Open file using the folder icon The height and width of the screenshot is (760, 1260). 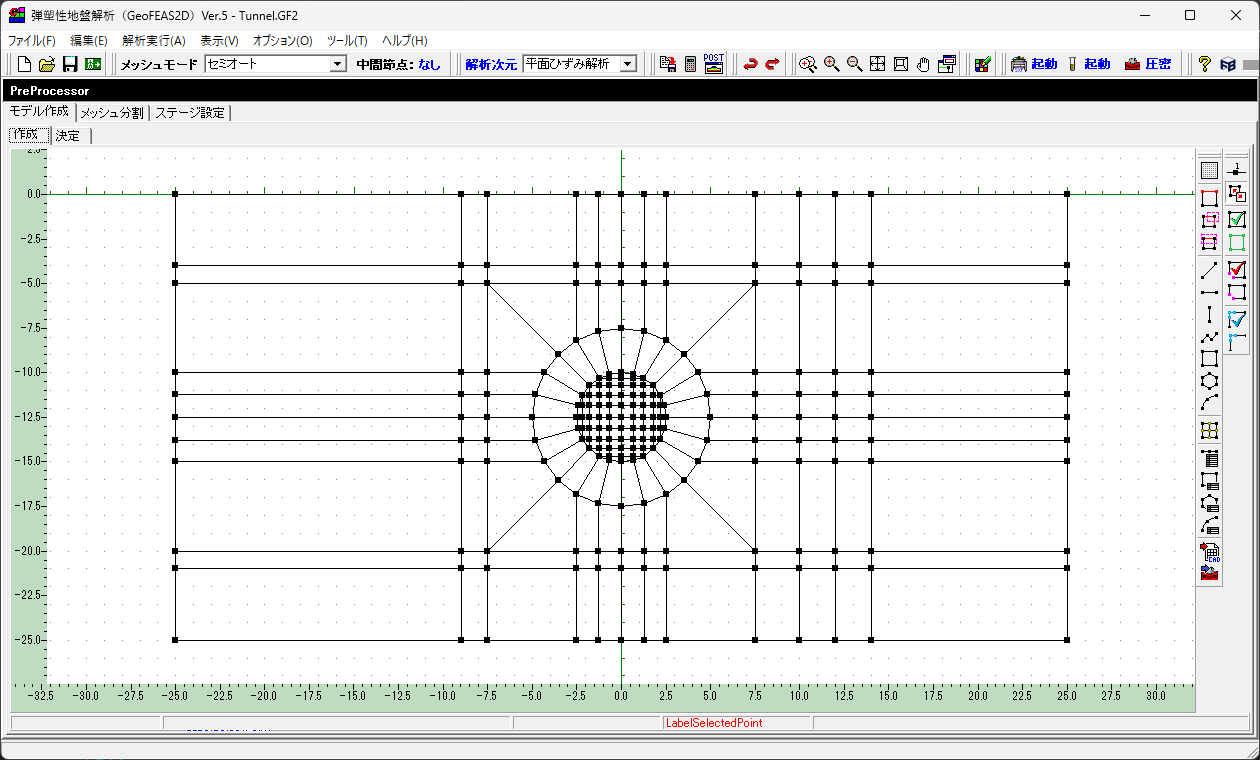click(x=47, y=64)
